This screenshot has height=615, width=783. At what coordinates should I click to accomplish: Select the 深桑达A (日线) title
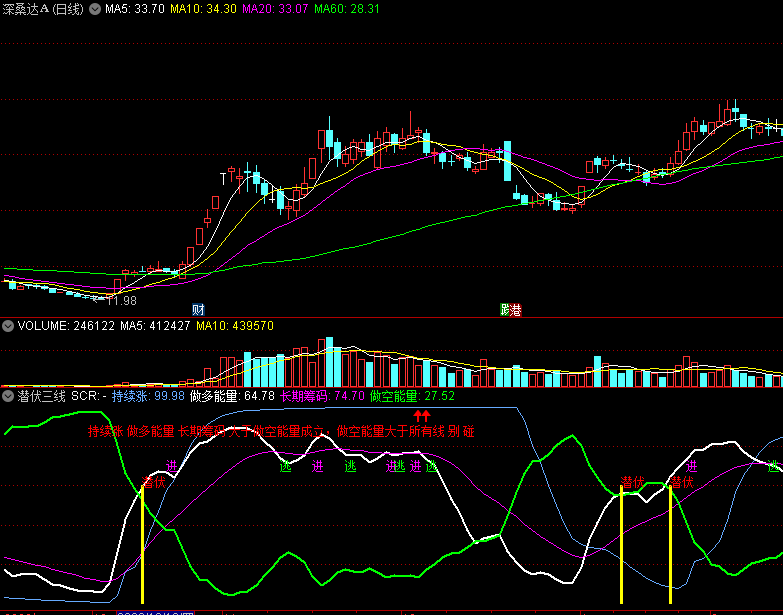tap(43, 9)
